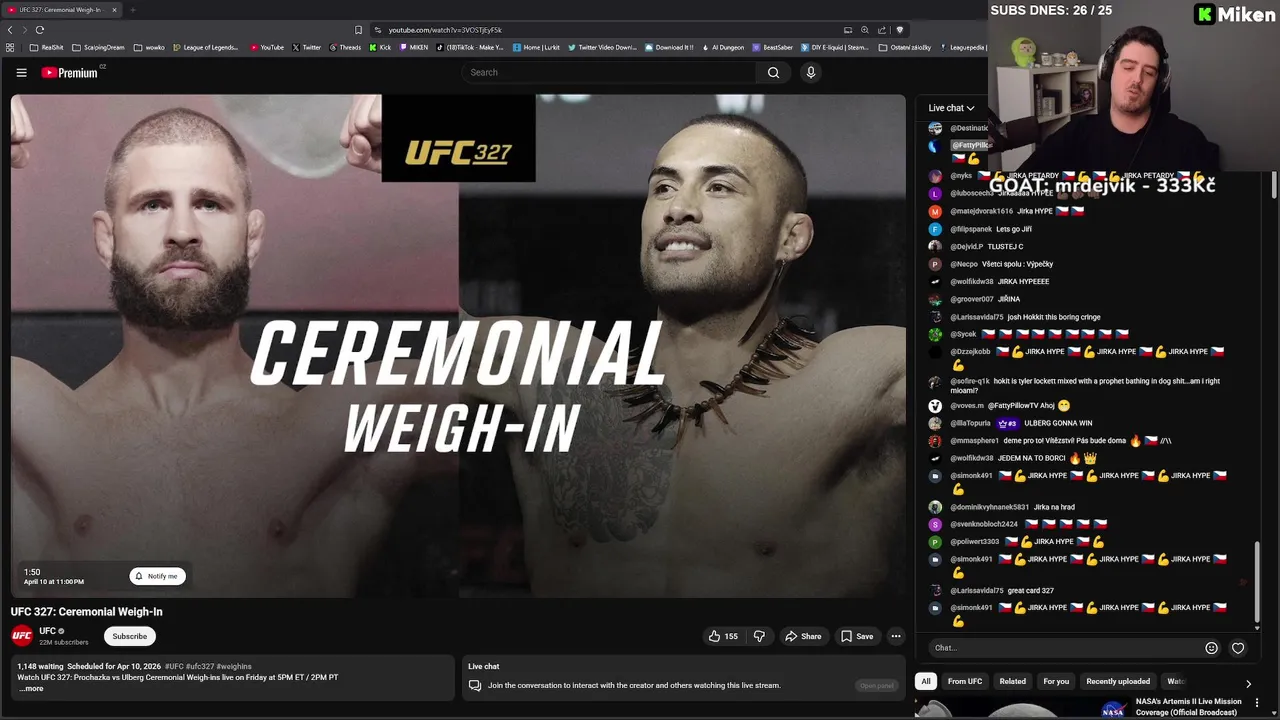Viewport: 1280px width, 720px height.
Task: Save the video to a playlist
Action: coord(857,636)
